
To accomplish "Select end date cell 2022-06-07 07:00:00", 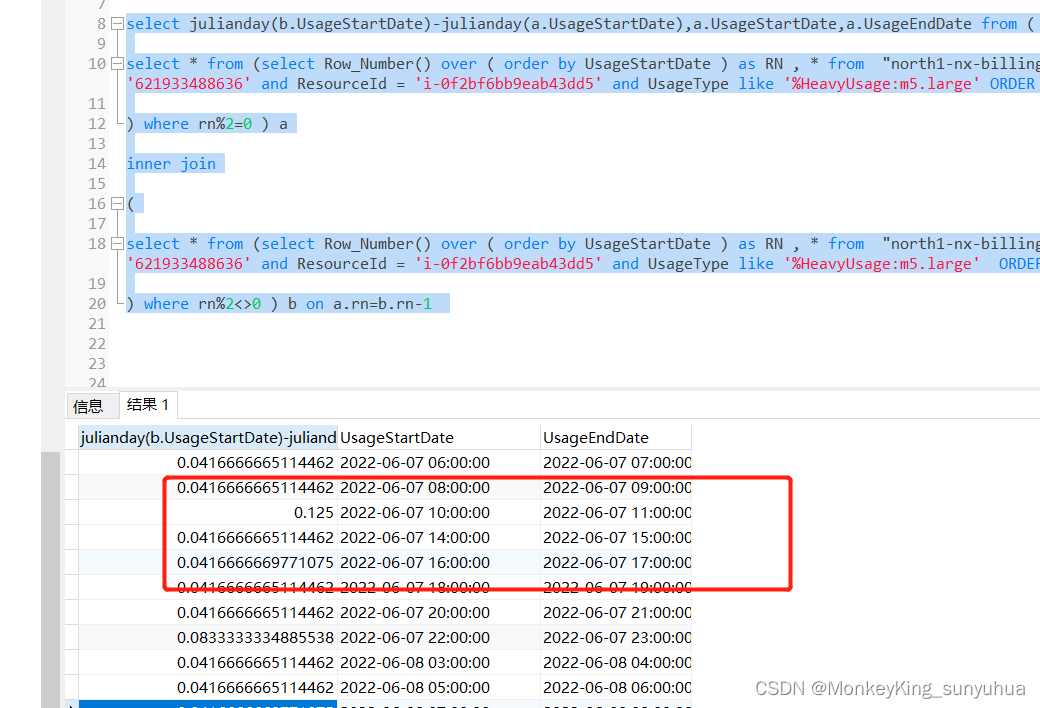I will (x=616, y=462).
